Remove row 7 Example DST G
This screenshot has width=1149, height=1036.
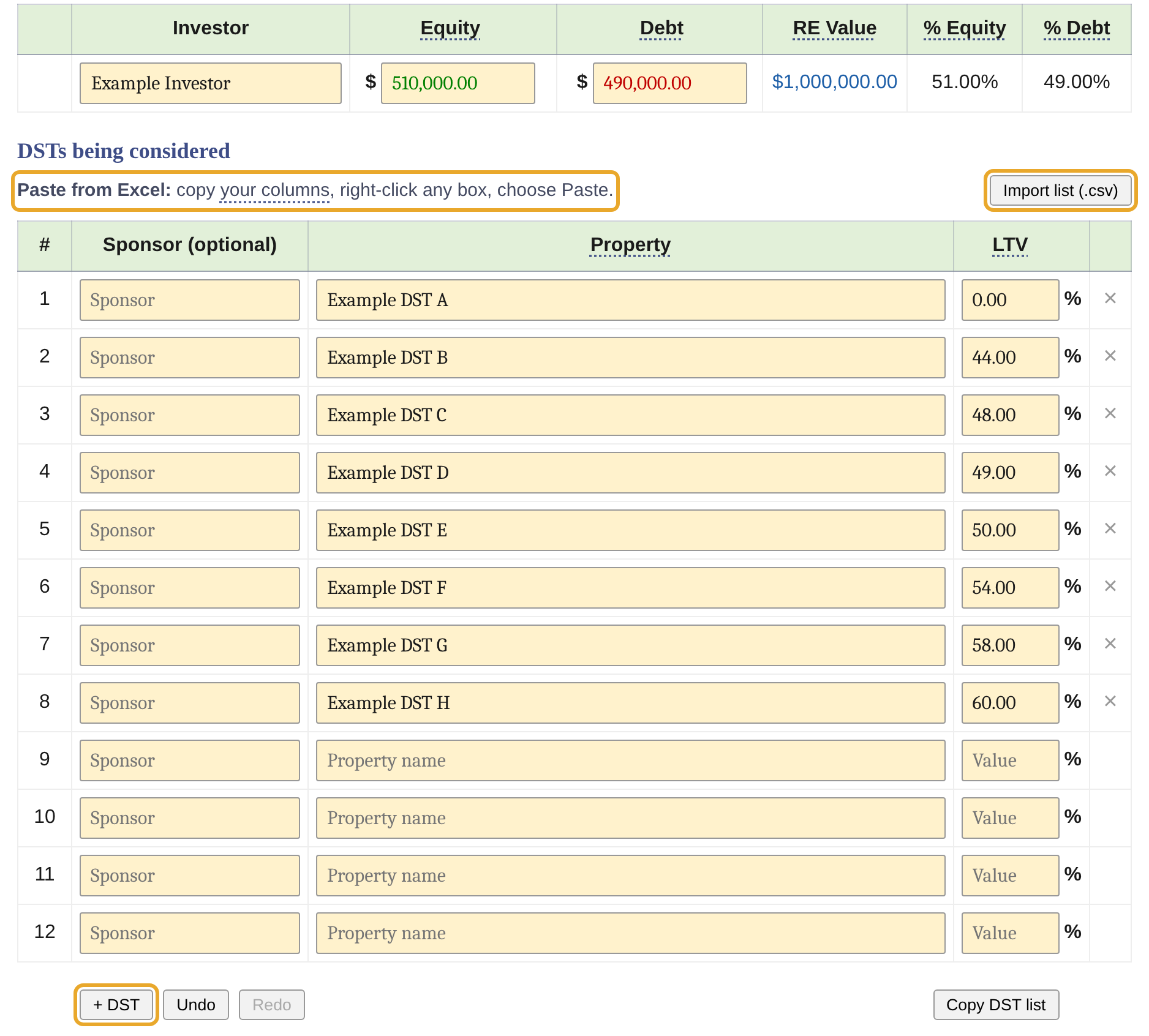(x=1110, y=644)
